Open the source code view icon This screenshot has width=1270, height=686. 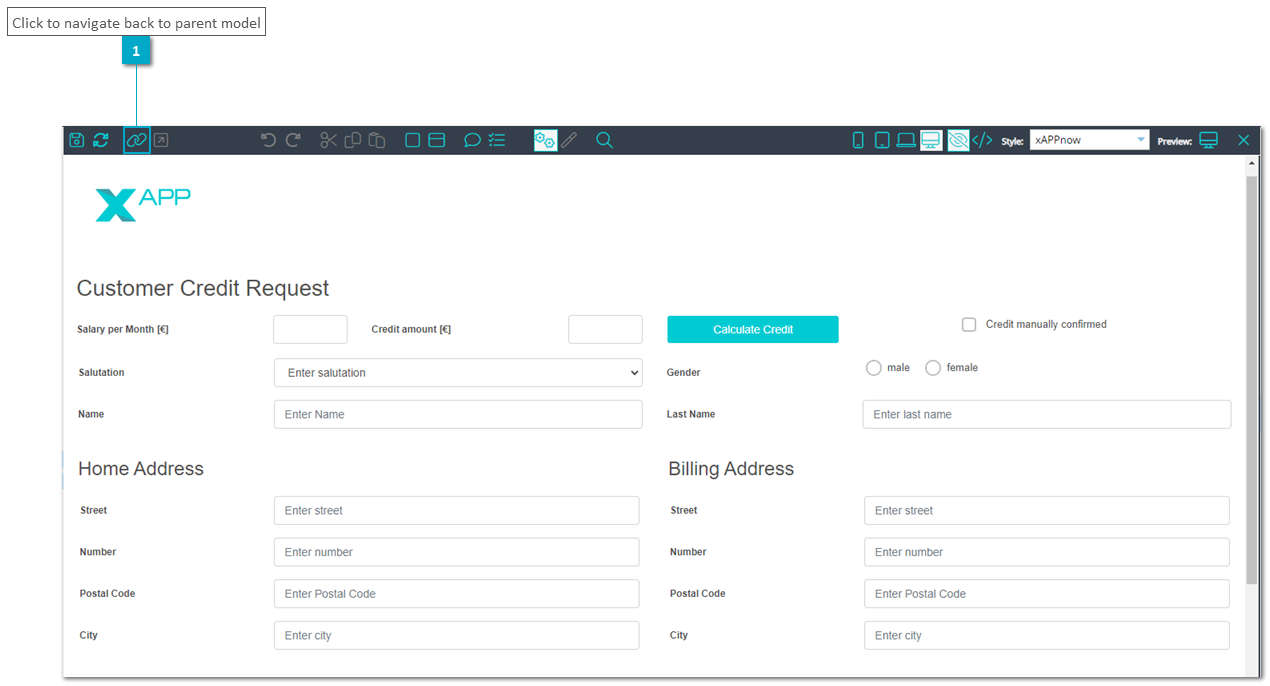(x=982, y=140)
